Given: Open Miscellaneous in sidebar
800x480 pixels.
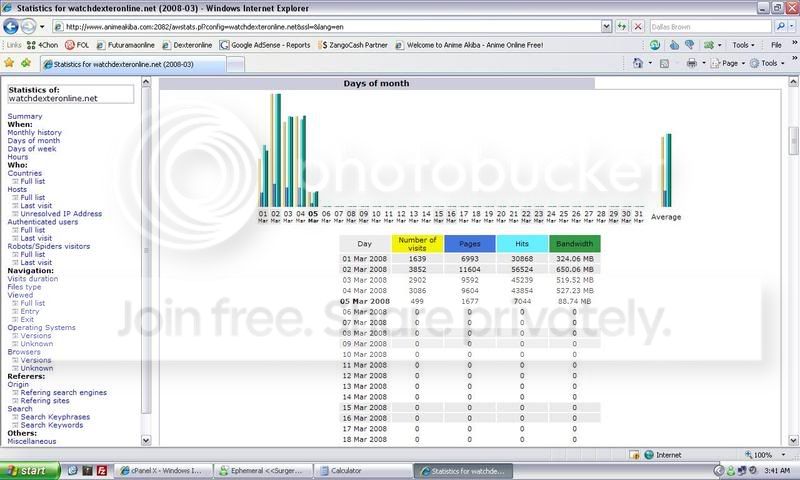Looking at the screenshot, I should click(x=32, y=441).
